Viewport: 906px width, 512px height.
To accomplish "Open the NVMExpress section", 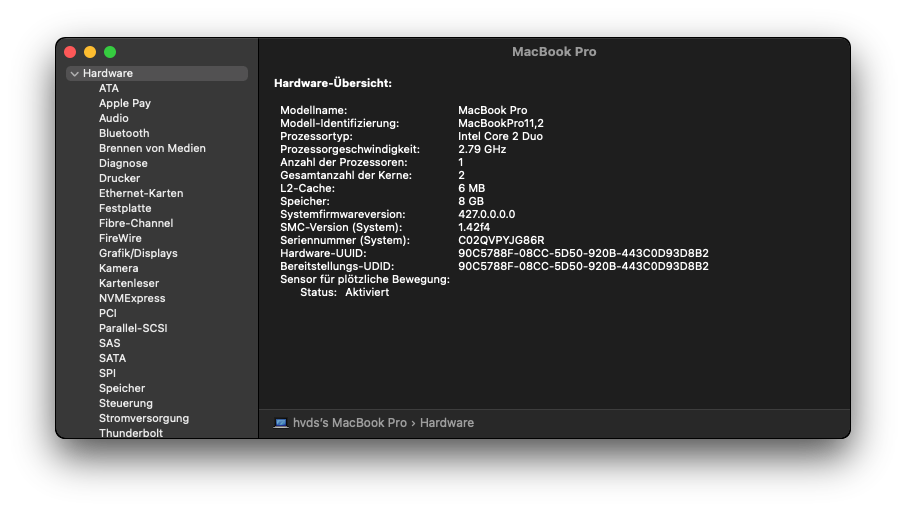I will (x=132, y=299).
